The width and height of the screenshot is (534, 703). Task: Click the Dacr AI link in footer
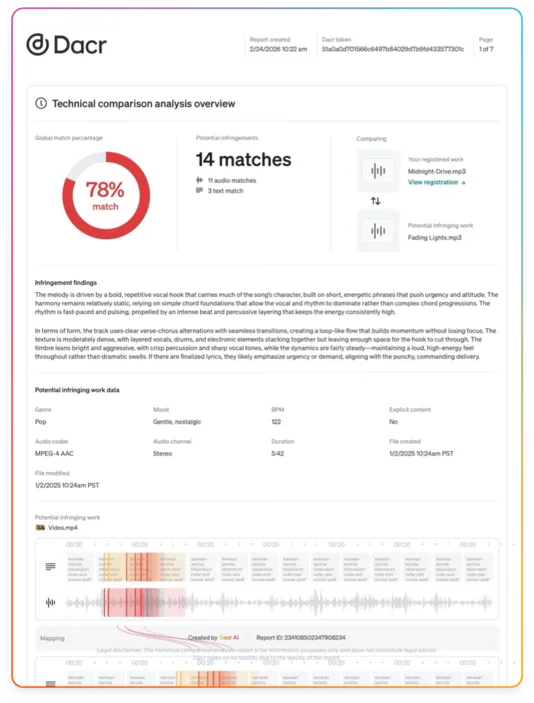tap(229, 638)
